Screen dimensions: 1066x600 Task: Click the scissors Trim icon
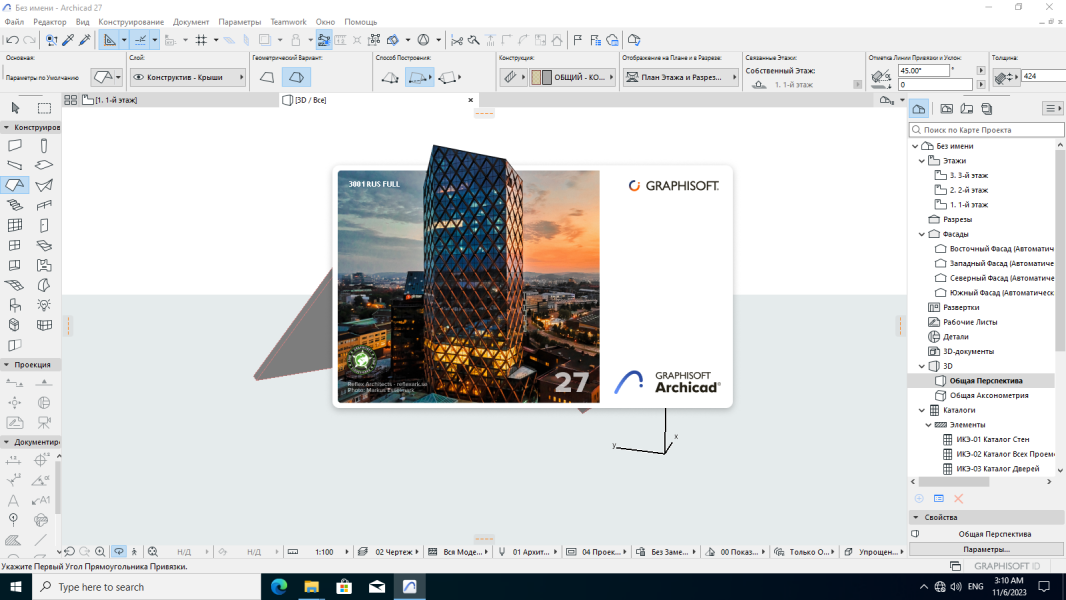click(x=457, y=40)
